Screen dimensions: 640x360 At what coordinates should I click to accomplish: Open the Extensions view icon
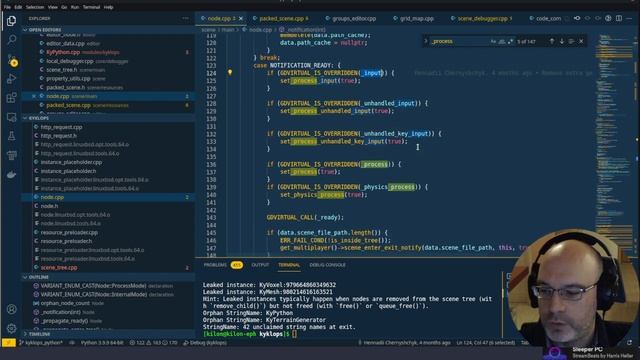(11, 98)
